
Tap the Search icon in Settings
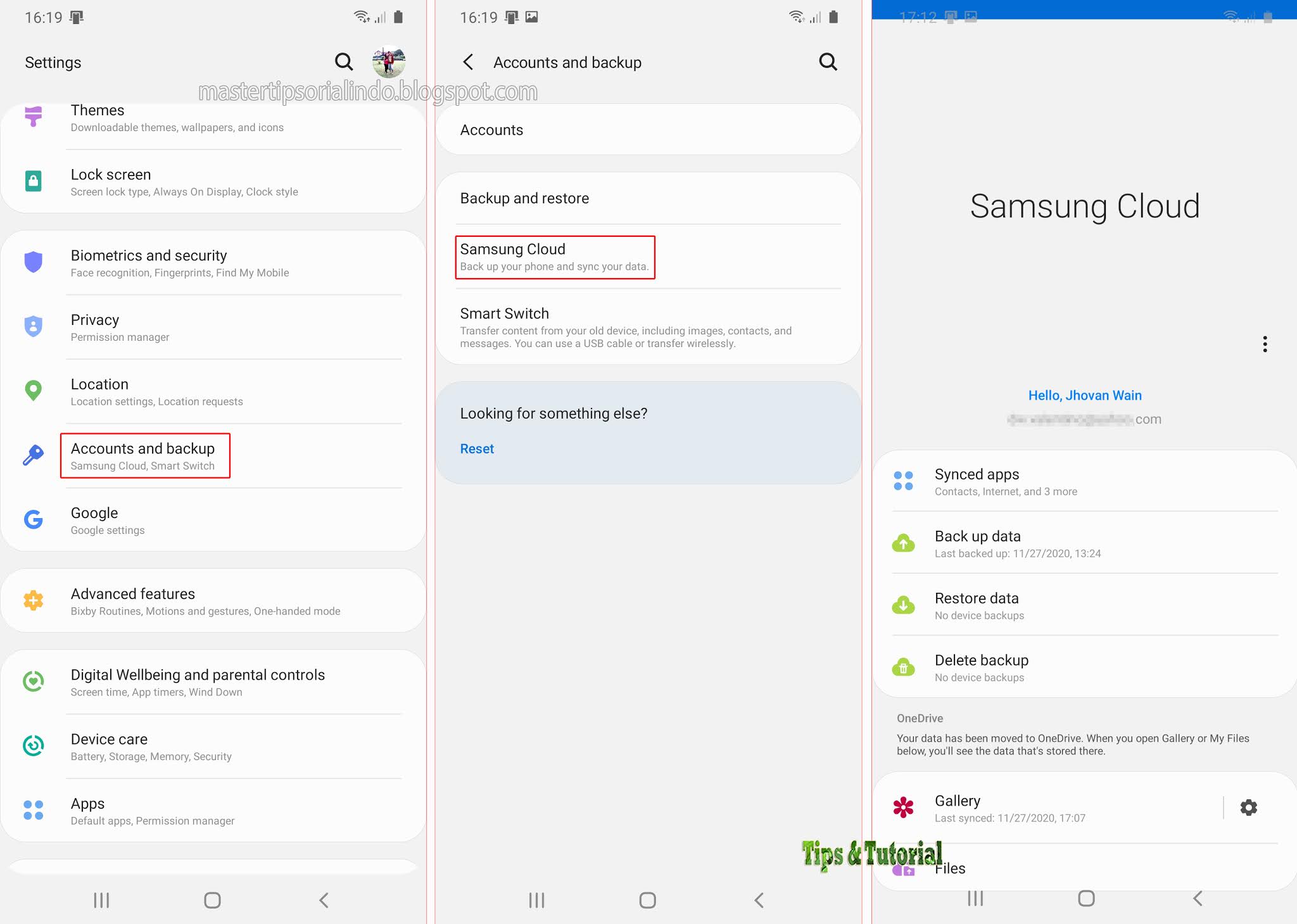tap(343, 62)
